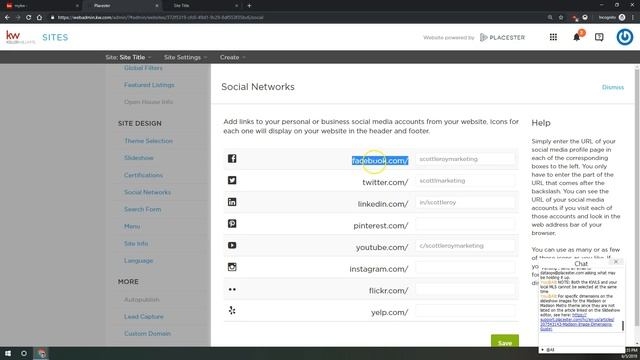Bookmark the page with the star icon

click(561, 18)
